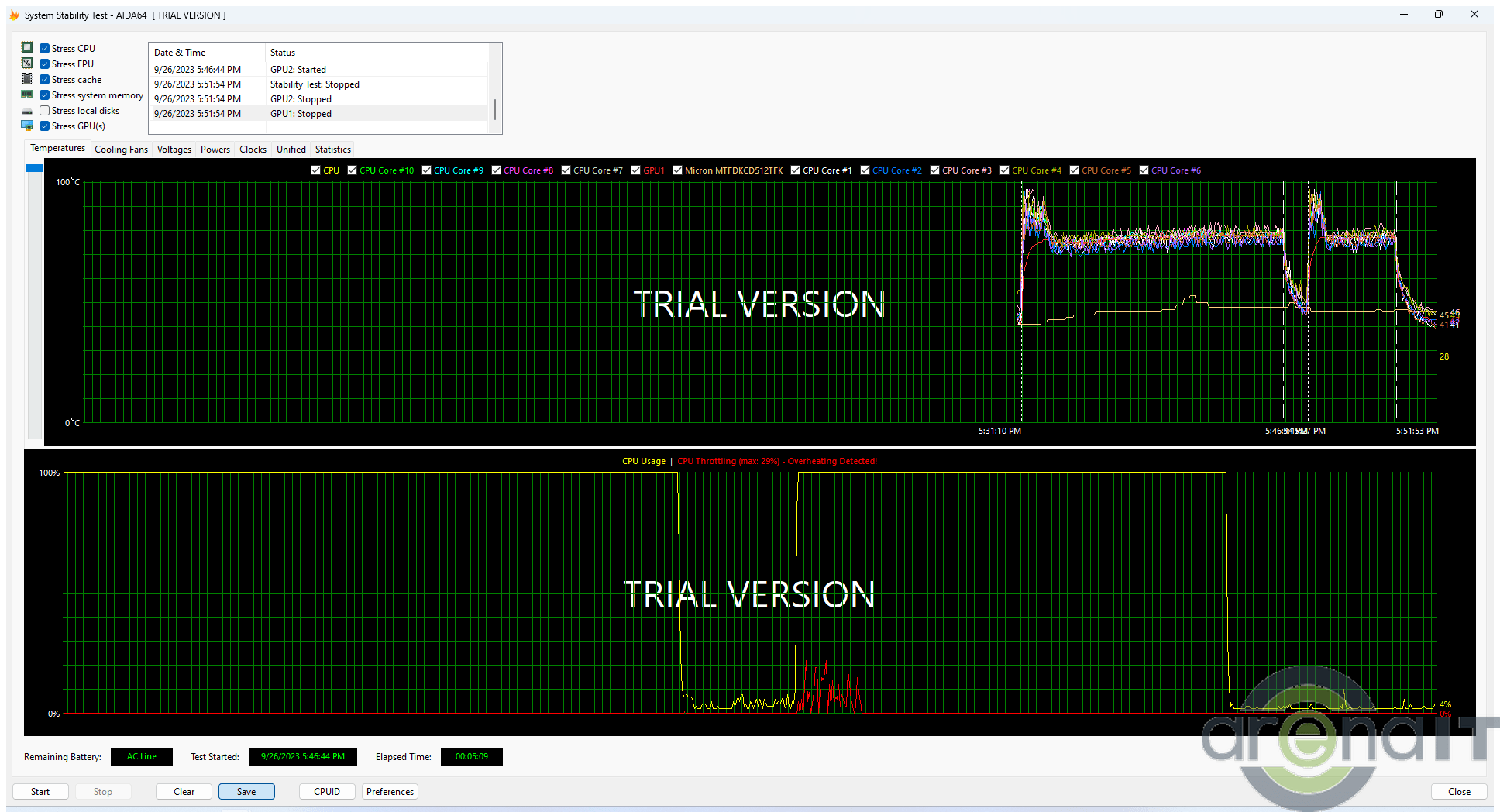1500x812 pixels.
Task: Click the FPU icon beside Stress FPU
Action: [x=27, y=64]
